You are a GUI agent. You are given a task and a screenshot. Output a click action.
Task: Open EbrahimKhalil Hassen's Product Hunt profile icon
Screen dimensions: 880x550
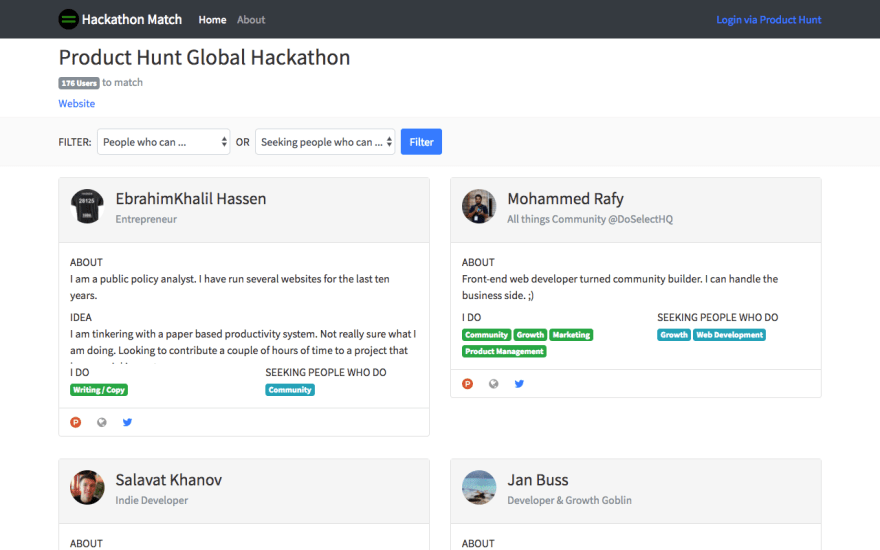point(75,422)
